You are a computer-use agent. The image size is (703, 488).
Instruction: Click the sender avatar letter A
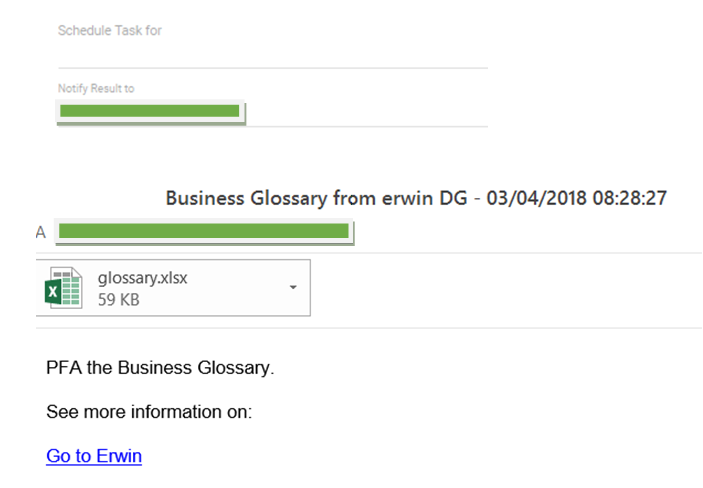[x=41, y=232]
